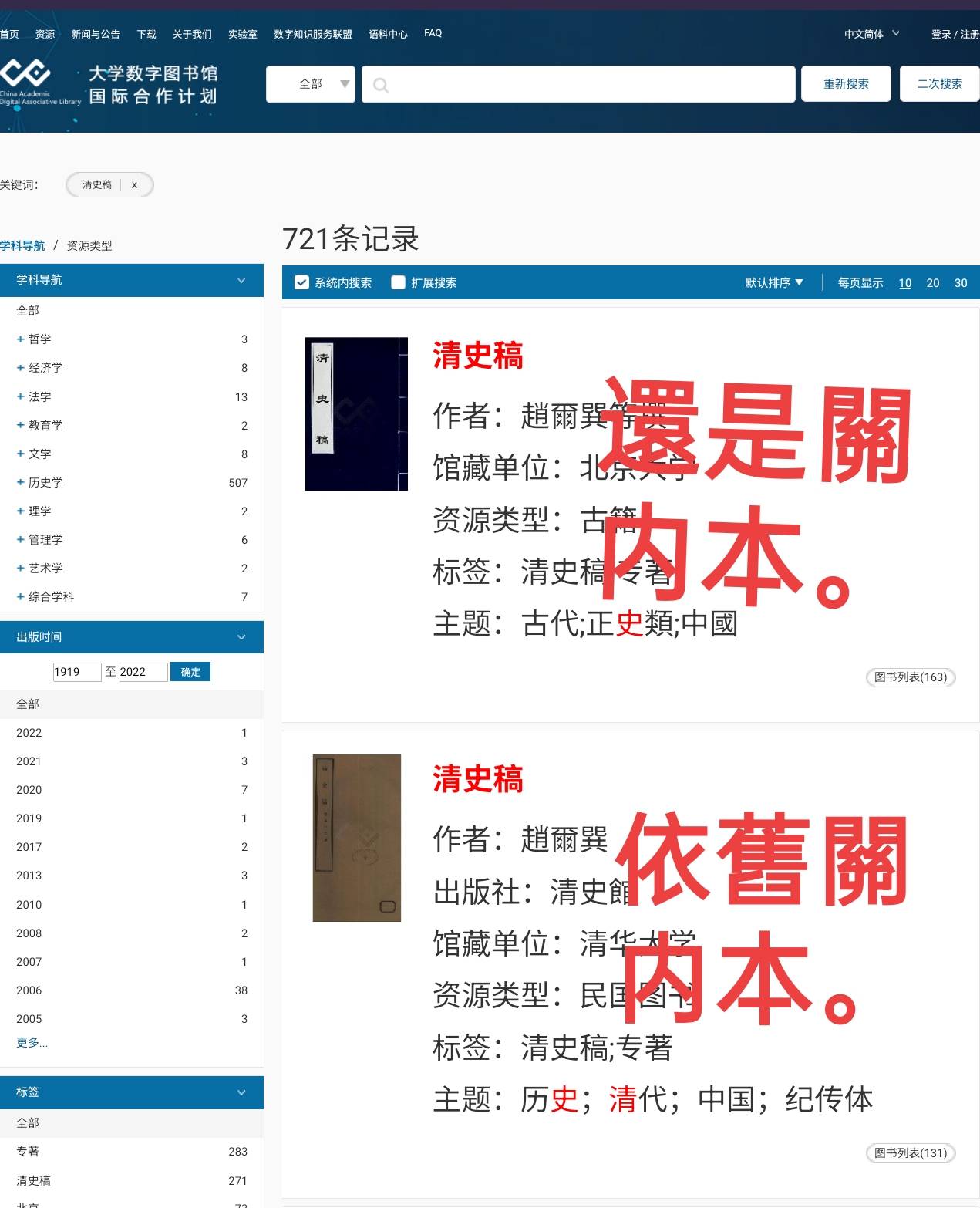Open the 默认排序 sort dropdown
The width and height of the screenshot is (980, 1208).
[x=774, y=283]
